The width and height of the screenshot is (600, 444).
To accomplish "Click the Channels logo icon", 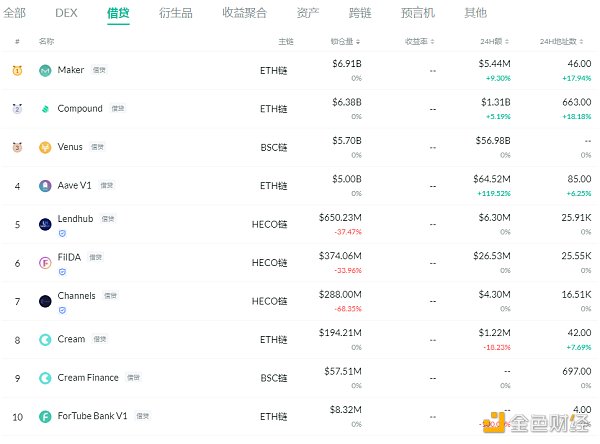I will coord(45,300).
